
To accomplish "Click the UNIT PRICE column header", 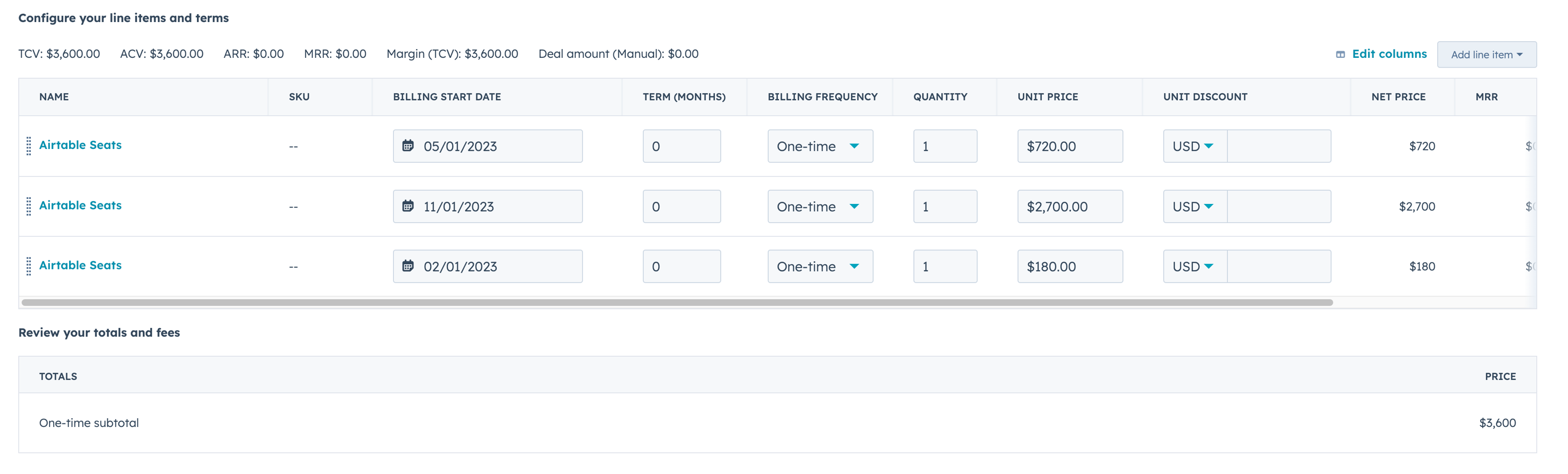I will point(1048,97).
